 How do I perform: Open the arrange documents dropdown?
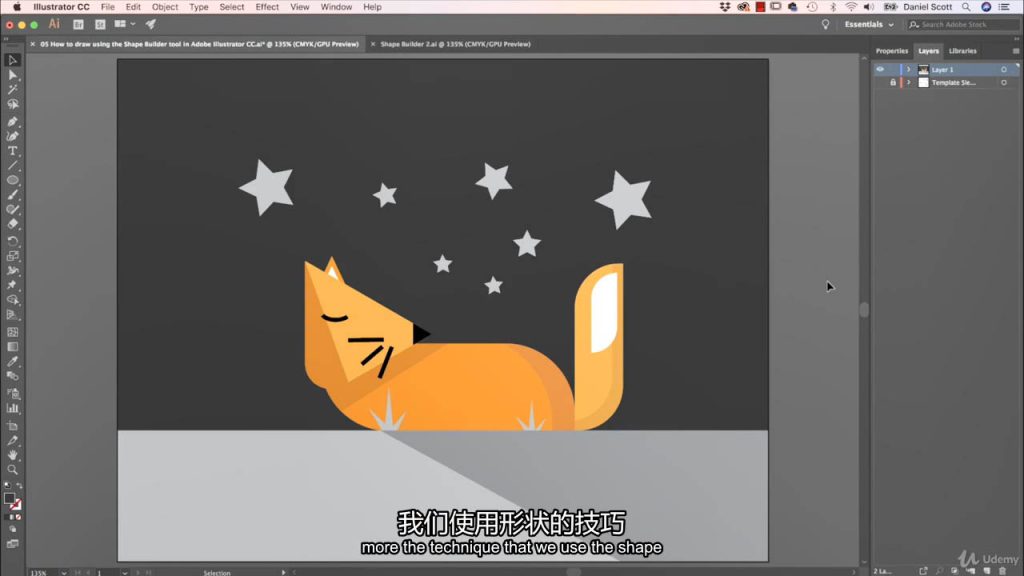(x=124, y=24)
